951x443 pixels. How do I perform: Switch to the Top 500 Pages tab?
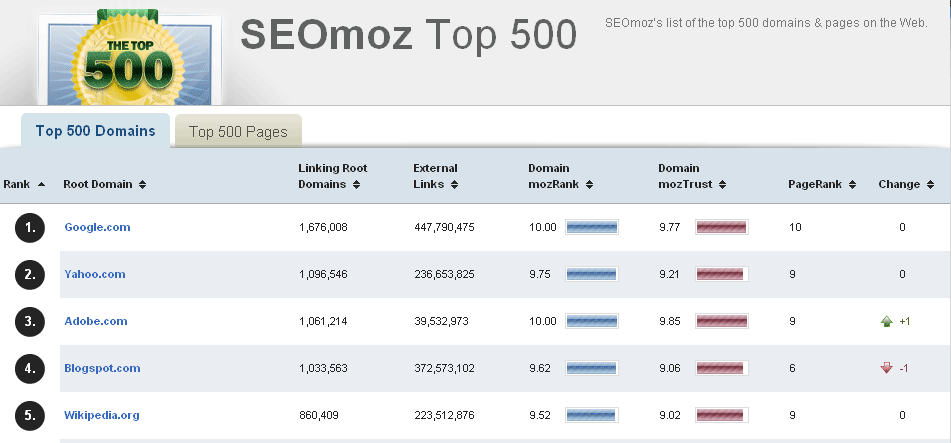(238, 131)
